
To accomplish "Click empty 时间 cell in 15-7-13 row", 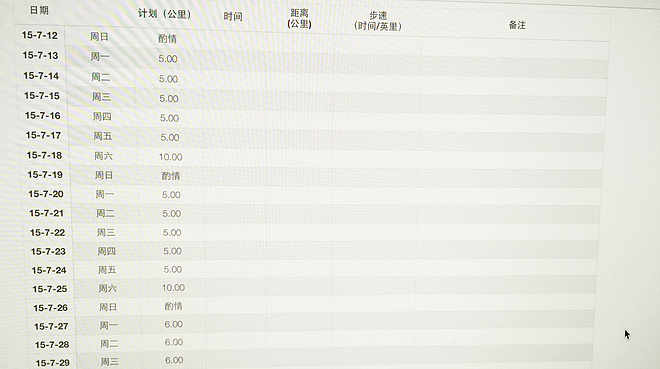I will (234, 60).
